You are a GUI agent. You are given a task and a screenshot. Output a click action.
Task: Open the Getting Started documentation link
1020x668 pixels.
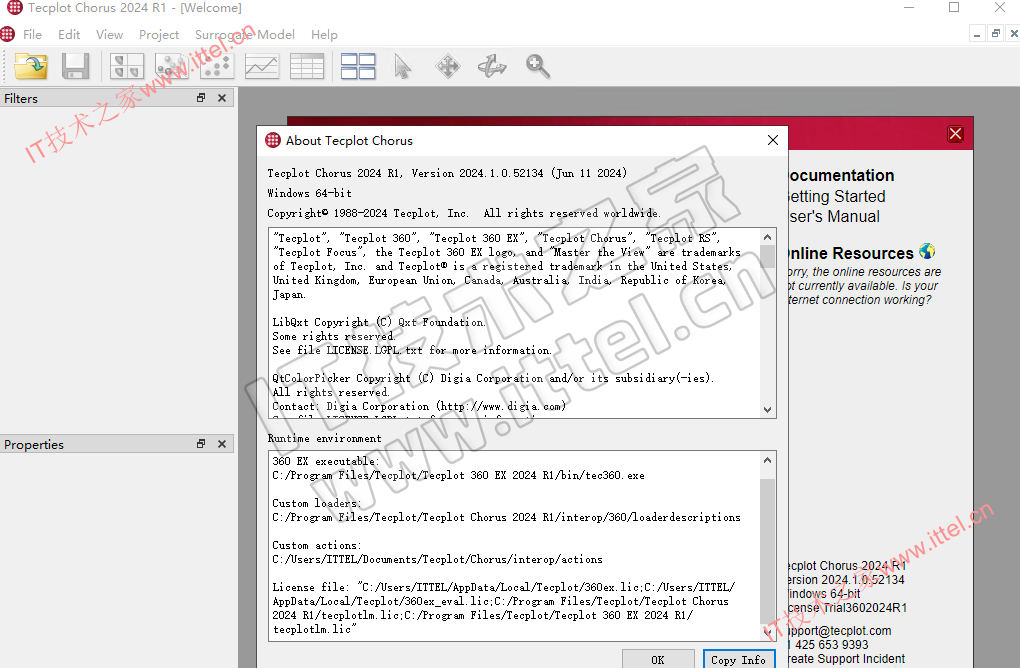(x=837, y=196)
